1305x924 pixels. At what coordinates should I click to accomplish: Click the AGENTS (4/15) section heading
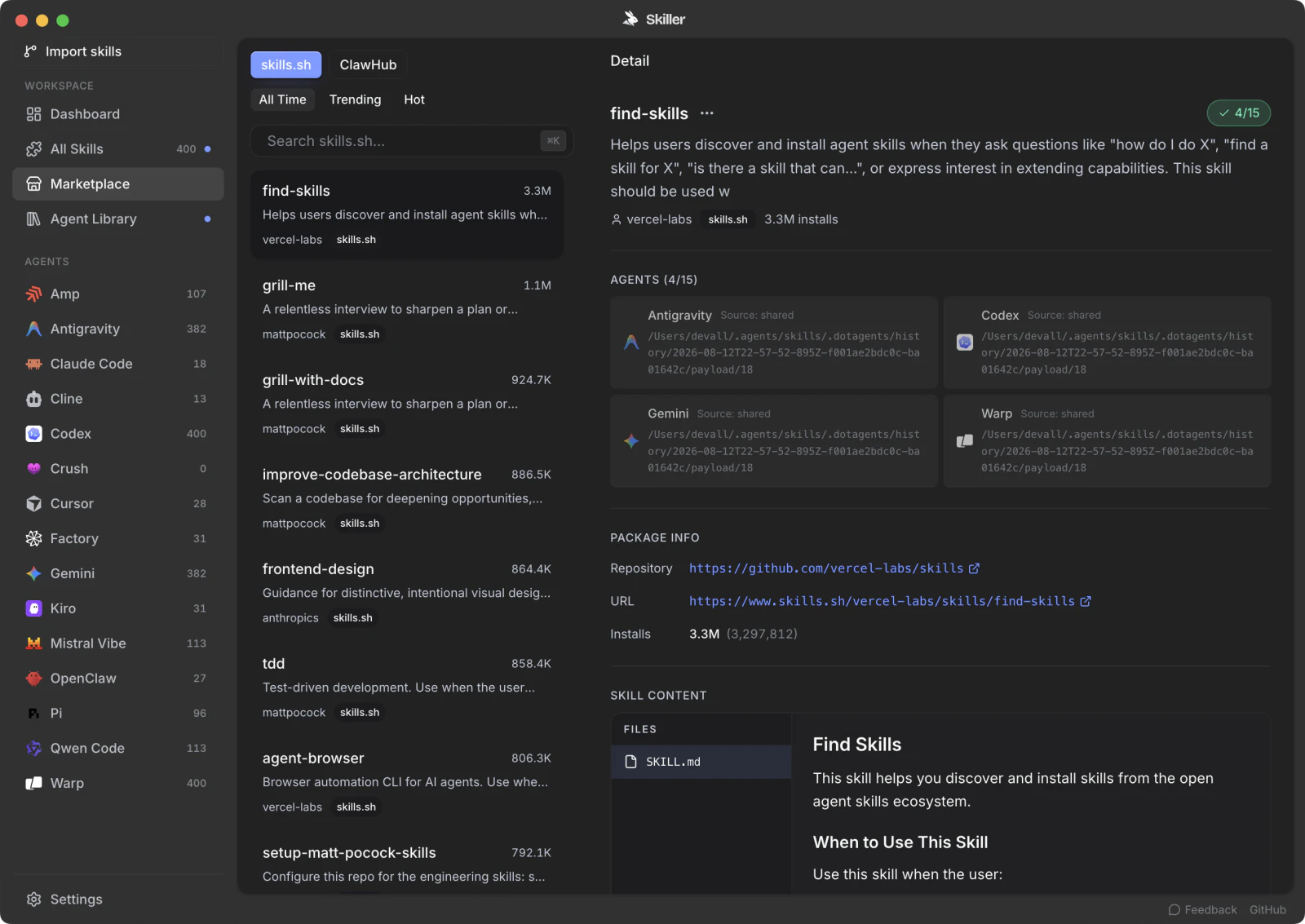point(653,280)
